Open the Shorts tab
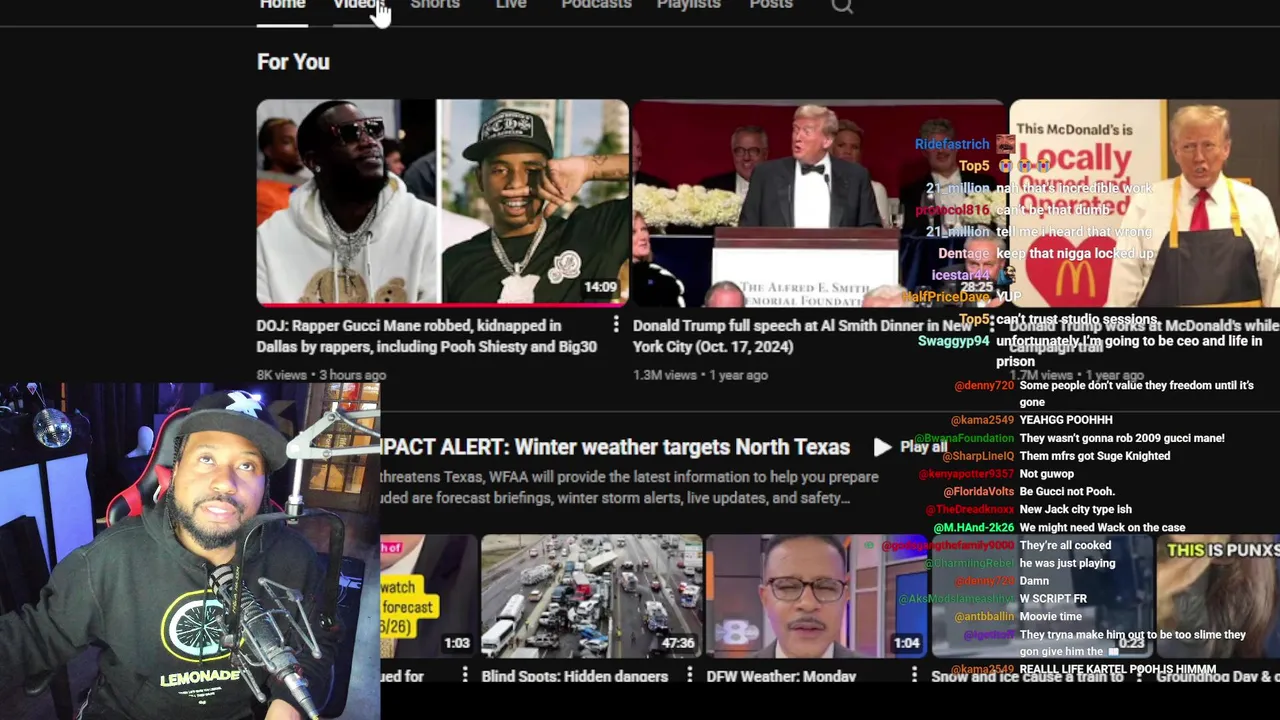Viewport: 1280px width, 720px height. coord(435,5)
